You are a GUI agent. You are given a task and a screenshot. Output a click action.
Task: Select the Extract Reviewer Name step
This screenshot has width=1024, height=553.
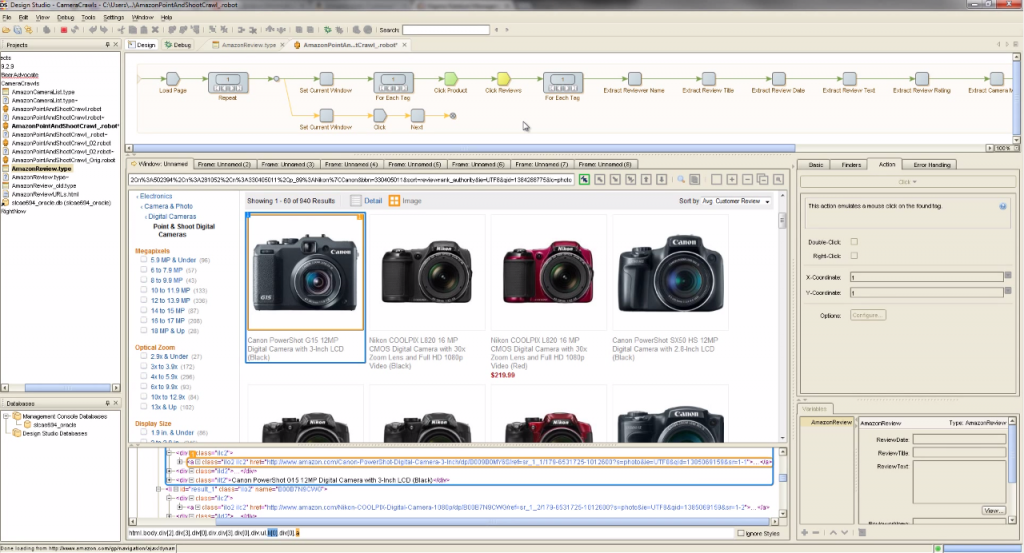(634, 79)
